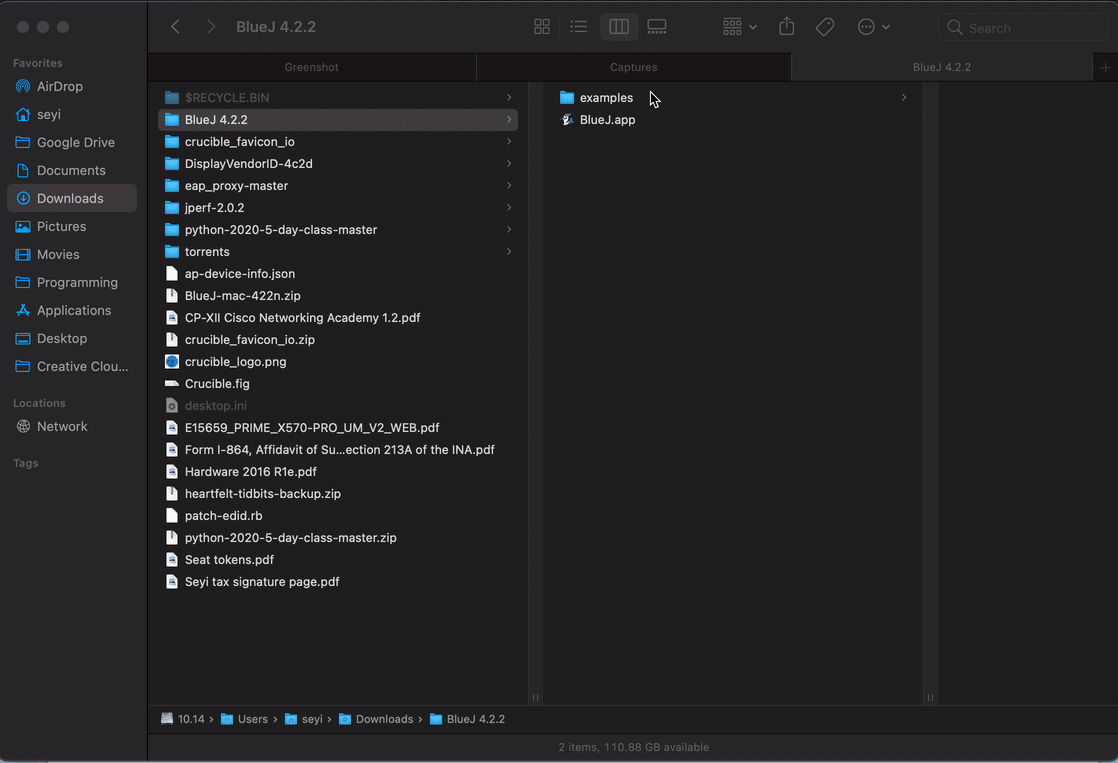
Task: Open BlueJ.app application icon
Action: (x=568, y=120)
